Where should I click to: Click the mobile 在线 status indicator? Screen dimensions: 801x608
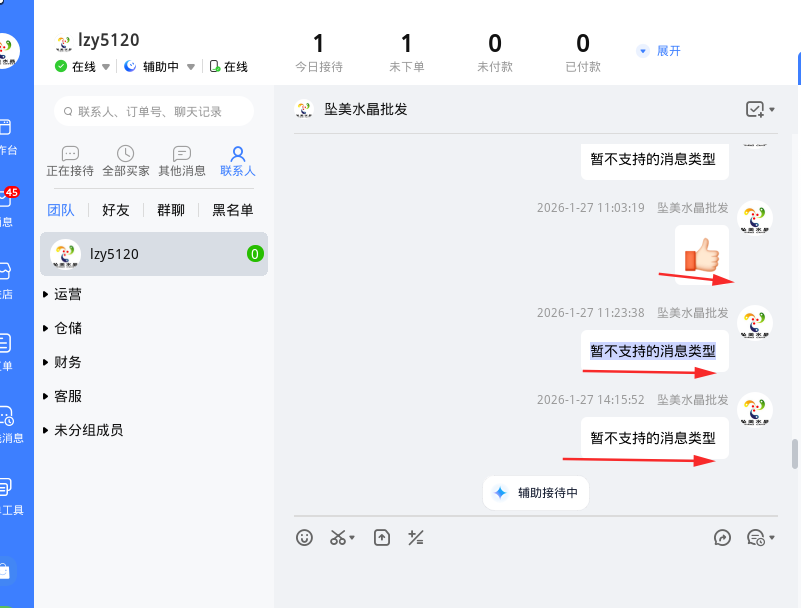(229, 67)
